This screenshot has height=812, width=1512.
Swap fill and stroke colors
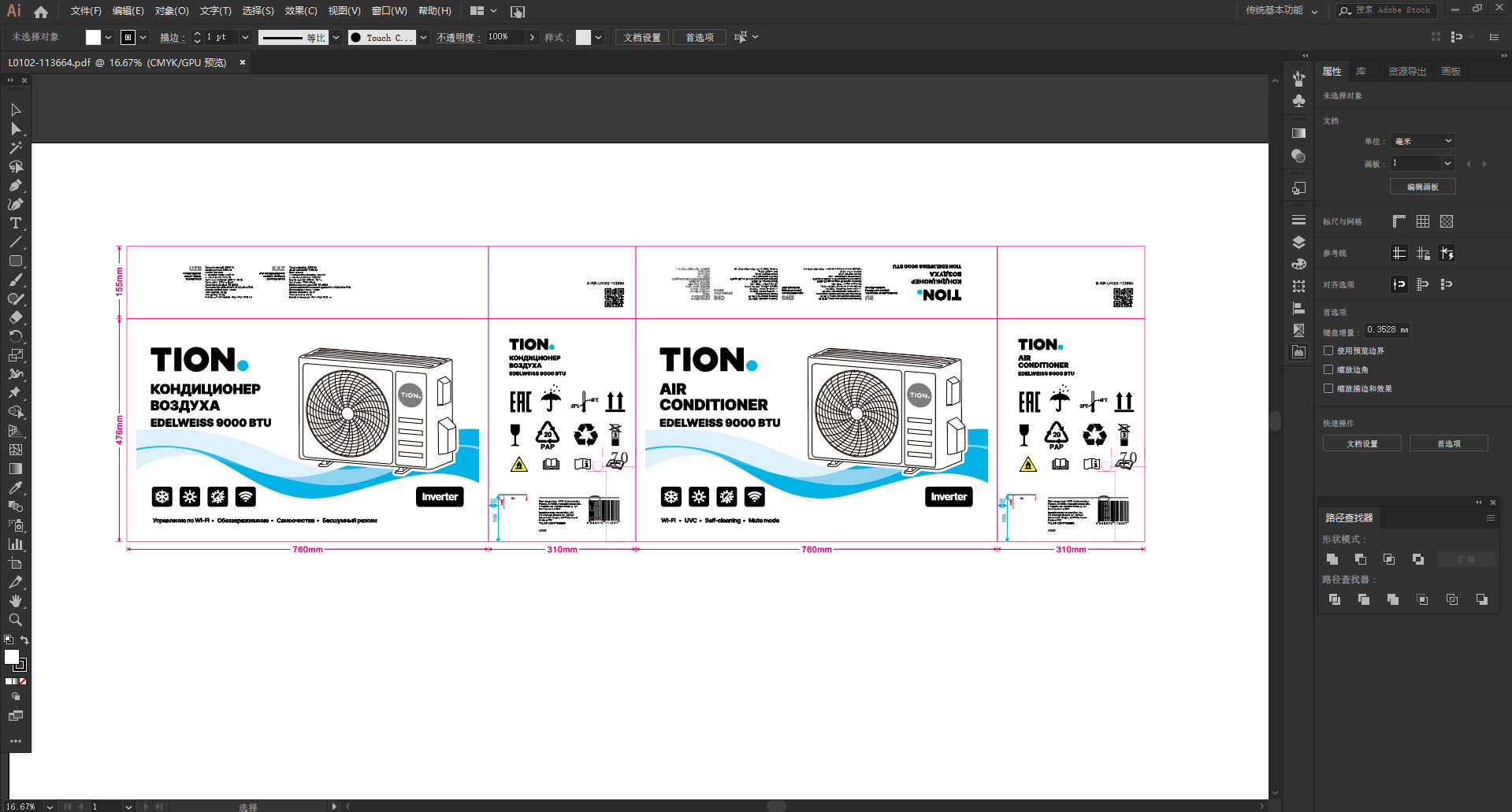tap(24, 640)
